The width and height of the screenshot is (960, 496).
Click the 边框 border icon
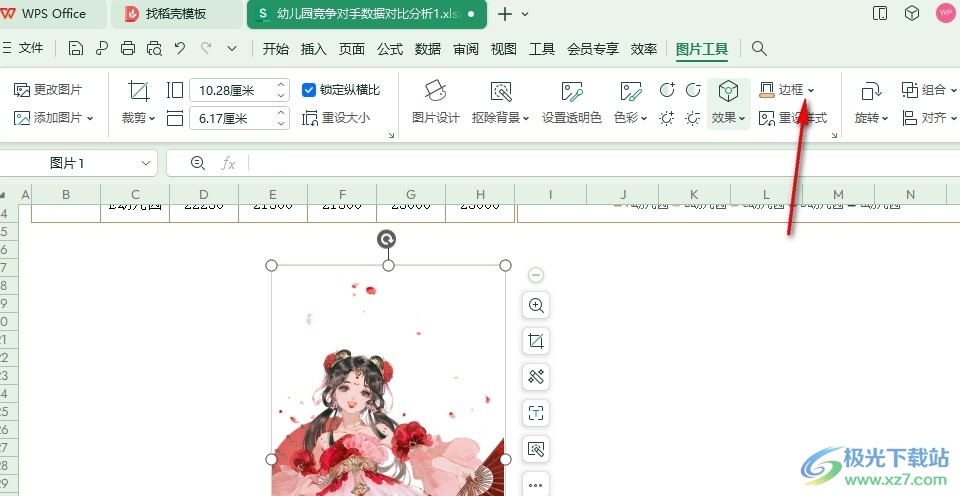click(x=767, y=90)
